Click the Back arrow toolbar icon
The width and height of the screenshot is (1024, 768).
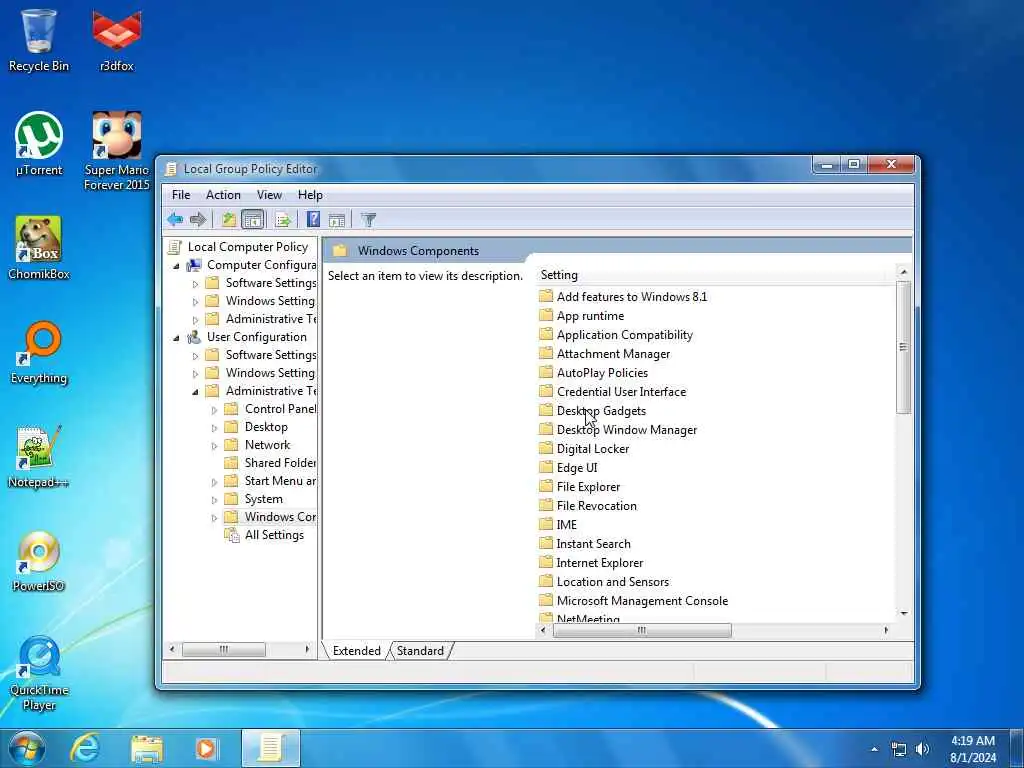coord(174,220)
